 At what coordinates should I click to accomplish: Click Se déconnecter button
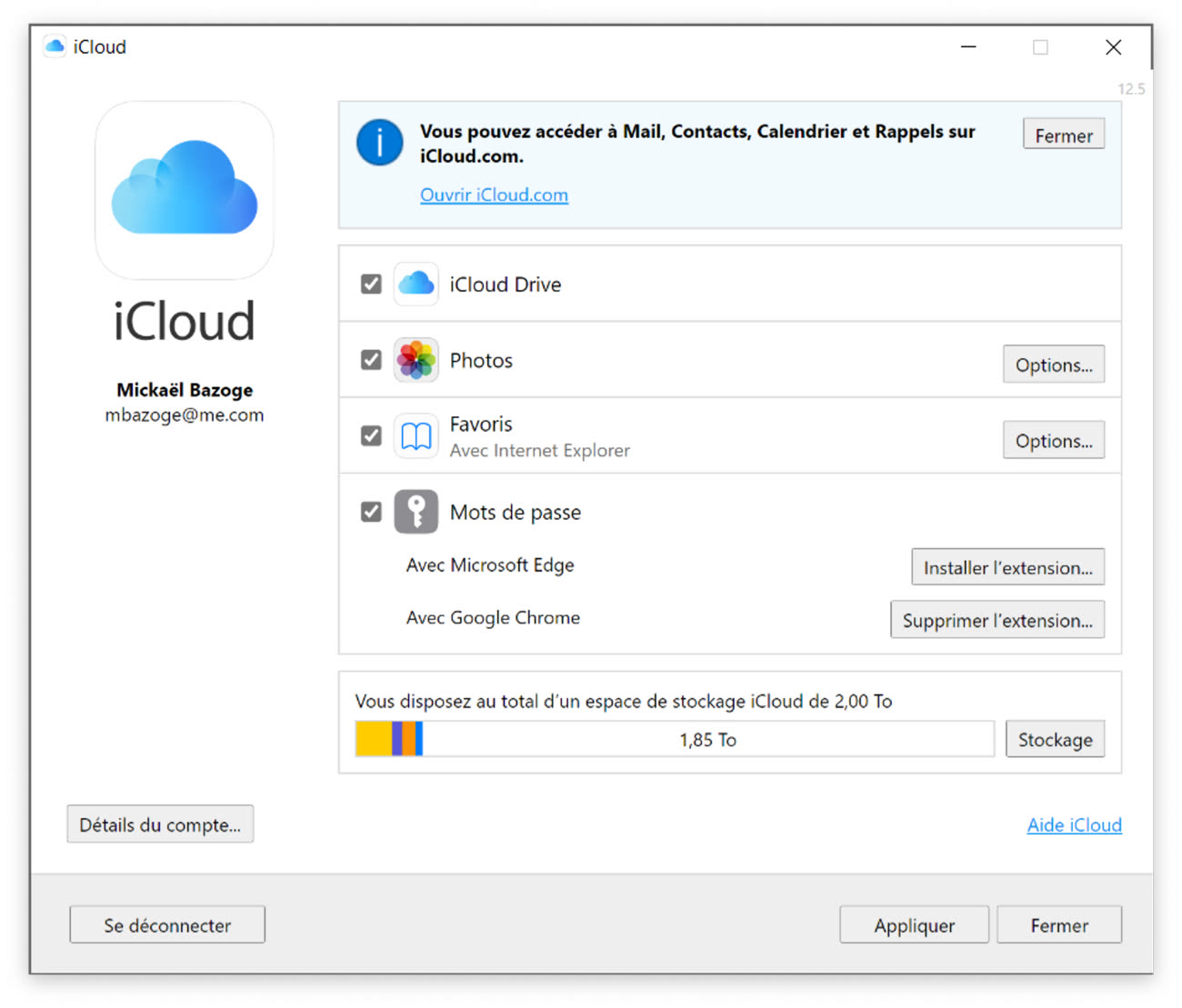(167, 924)
